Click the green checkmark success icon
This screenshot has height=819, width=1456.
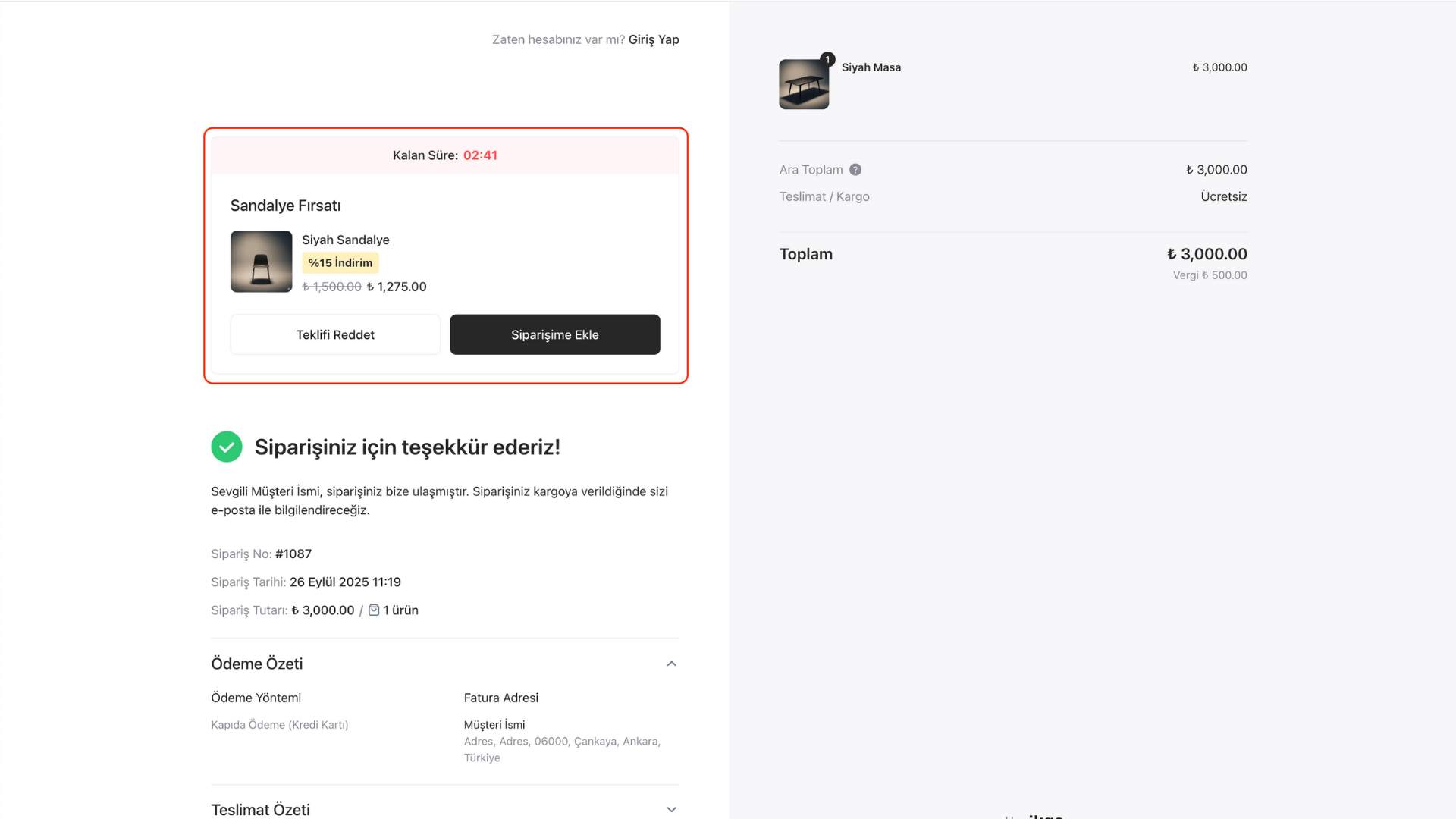(227, 447)
